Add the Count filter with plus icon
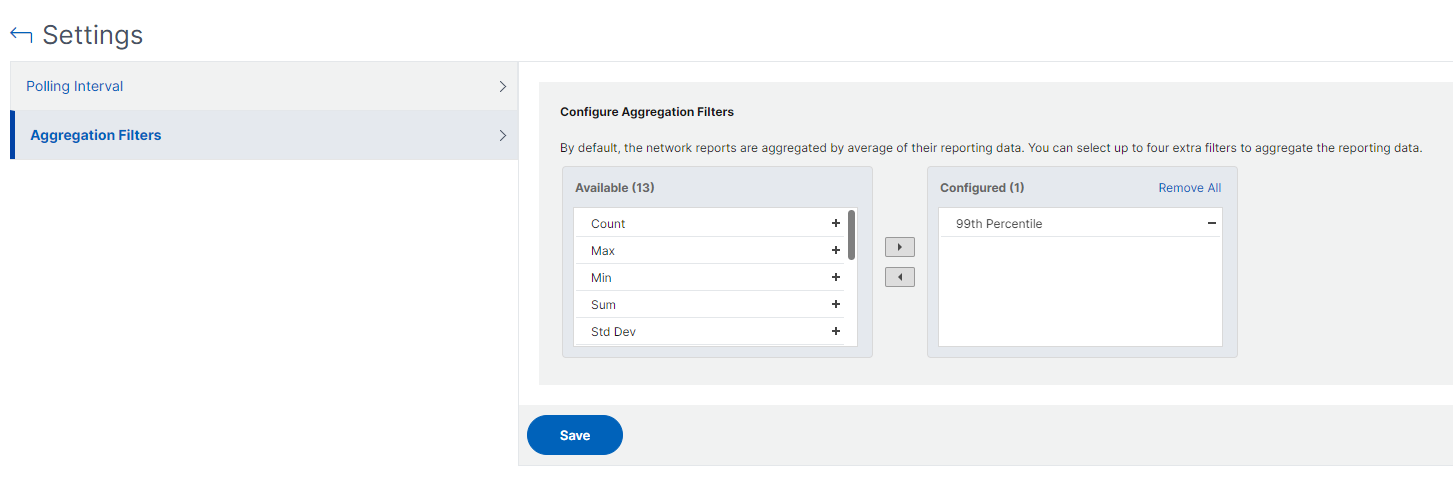The image size is (1453, 497). tap(835, 224)
